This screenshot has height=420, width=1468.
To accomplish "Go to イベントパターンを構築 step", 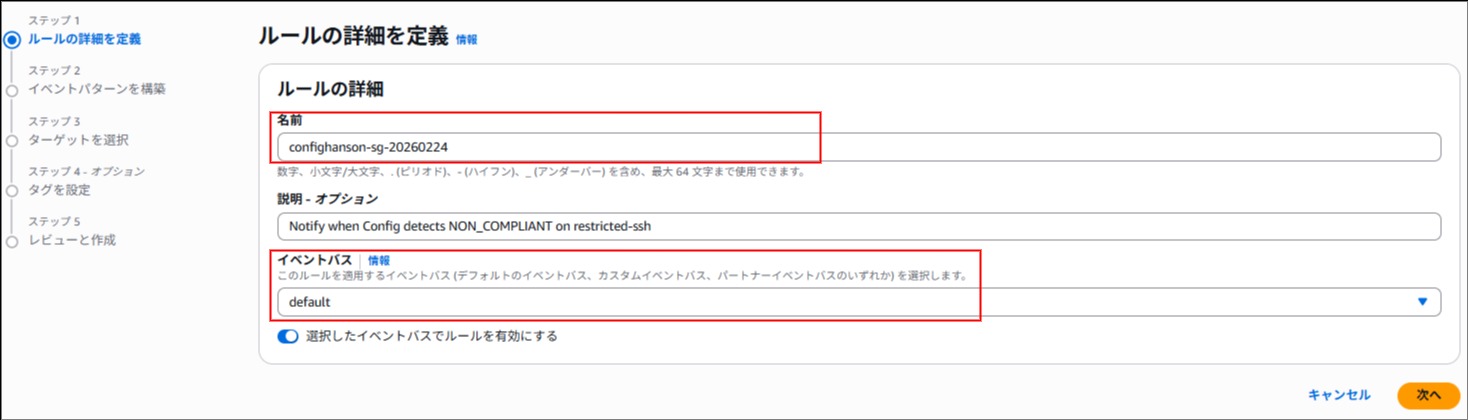I will coord(97,89).
